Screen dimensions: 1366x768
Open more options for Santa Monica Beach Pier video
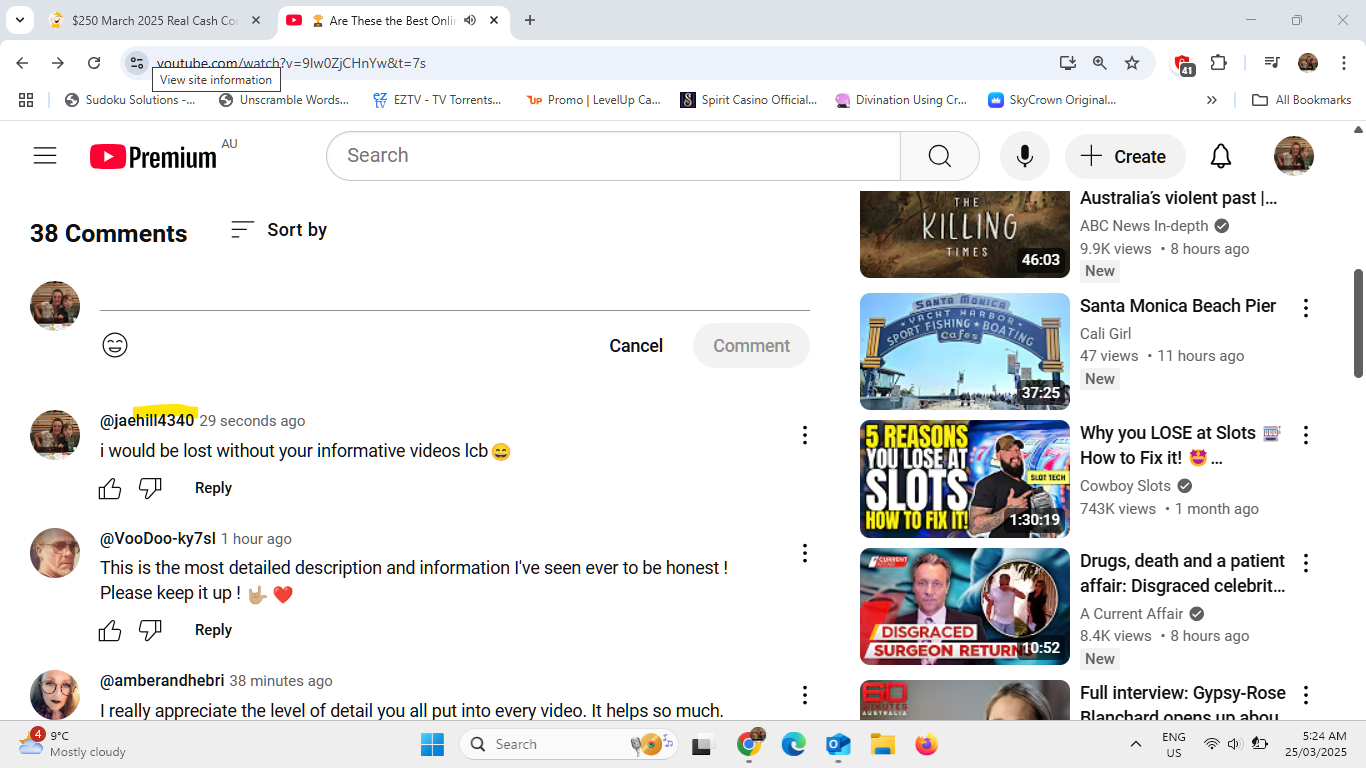pos(1305,308)
